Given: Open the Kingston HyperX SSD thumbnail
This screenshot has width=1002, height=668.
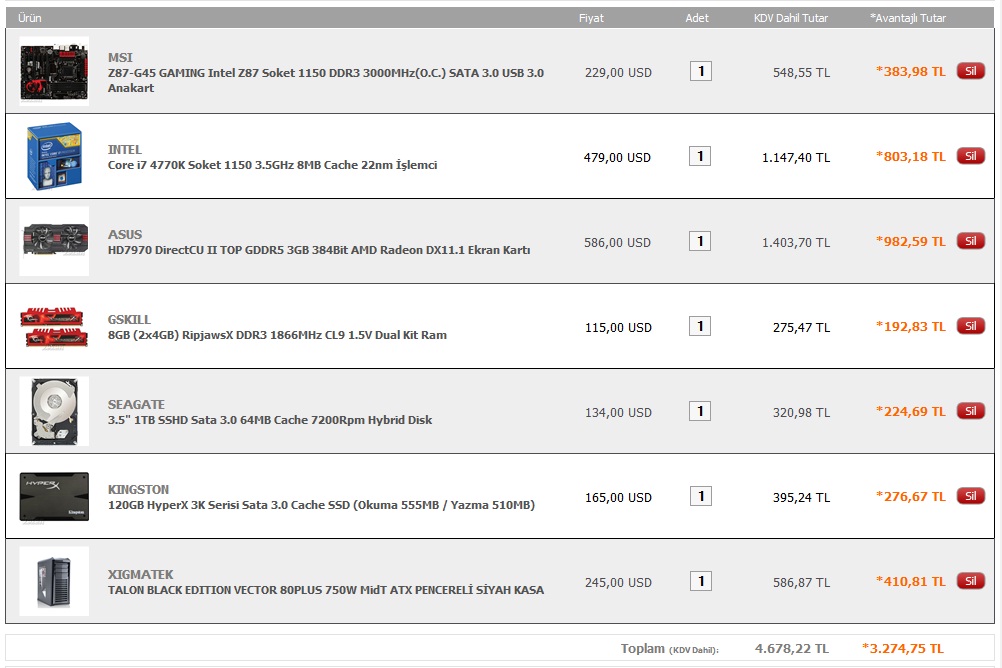Looking at the screenshot, I should 54,496.
